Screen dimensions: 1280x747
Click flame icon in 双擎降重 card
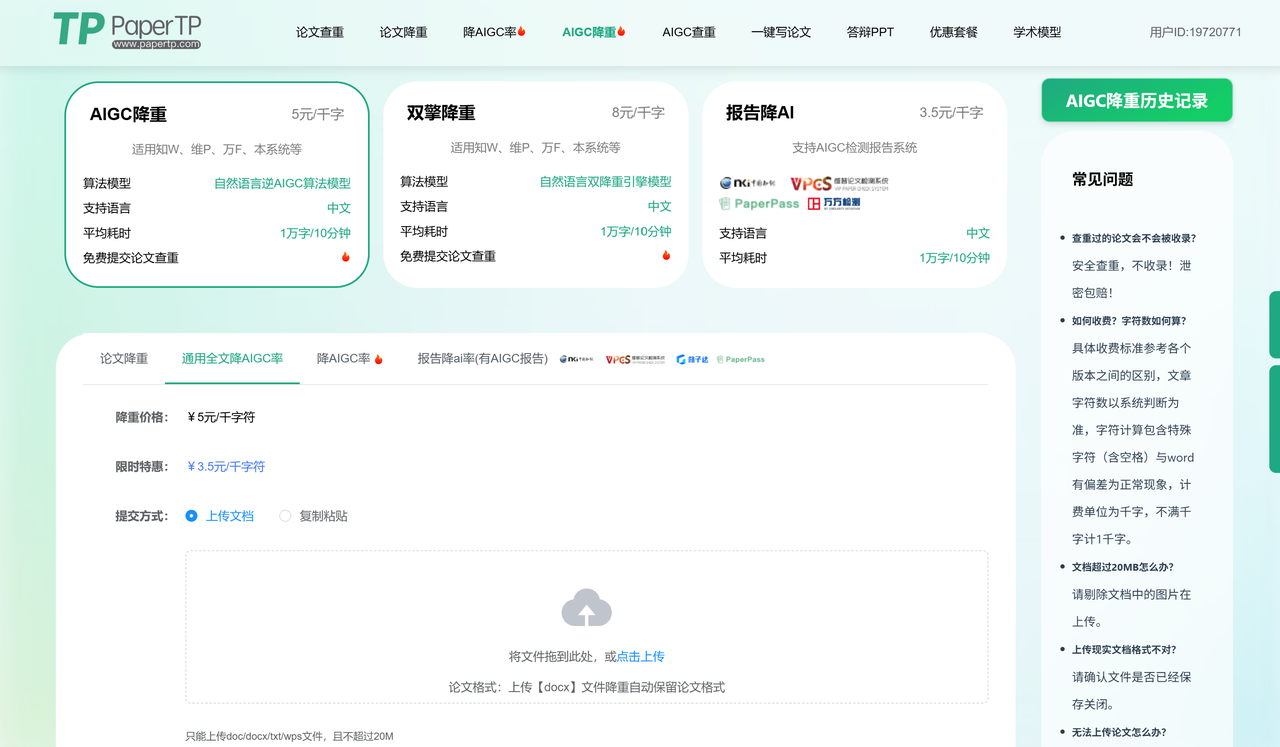[666, 255]
